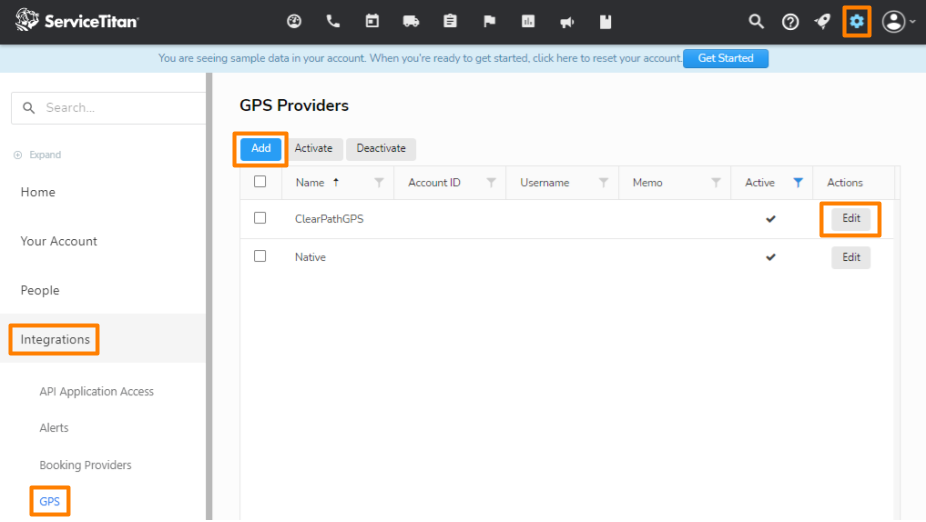Click the sidebar search magnifier icon

(28, 108)
